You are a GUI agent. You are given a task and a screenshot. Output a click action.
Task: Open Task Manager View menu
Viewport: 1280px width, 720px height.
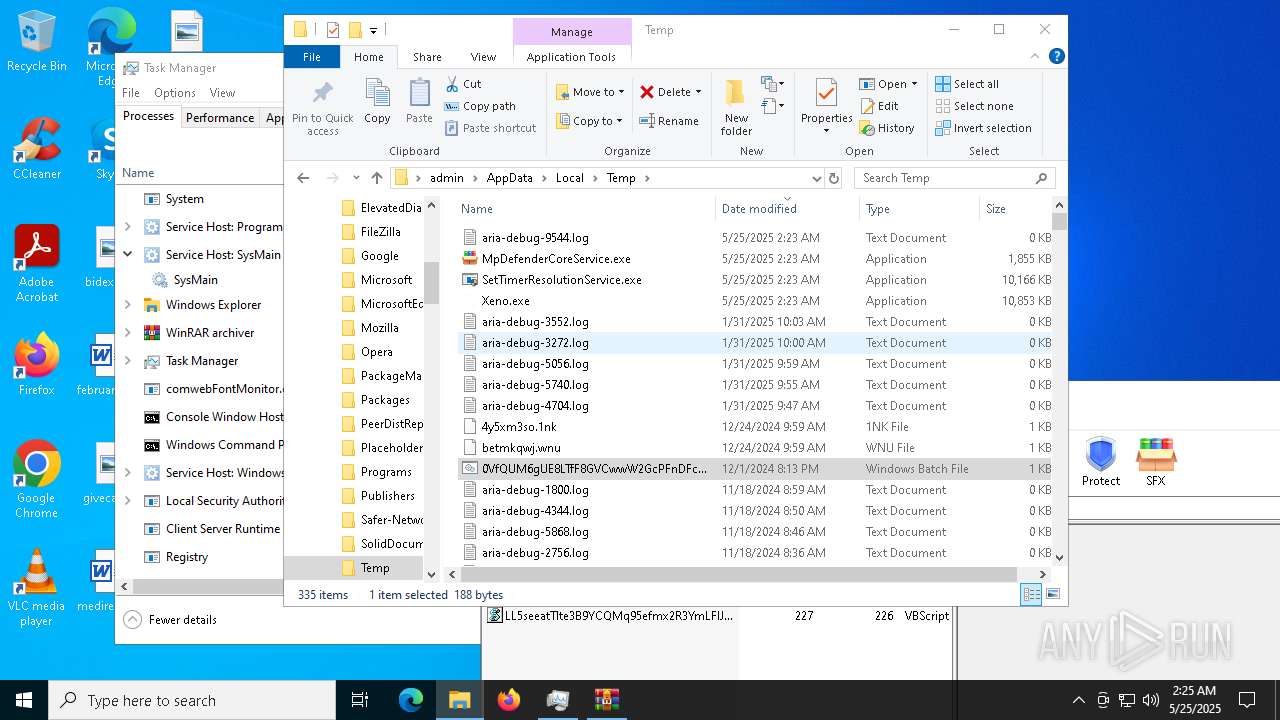pyautogui.click(x=222, y=93)
